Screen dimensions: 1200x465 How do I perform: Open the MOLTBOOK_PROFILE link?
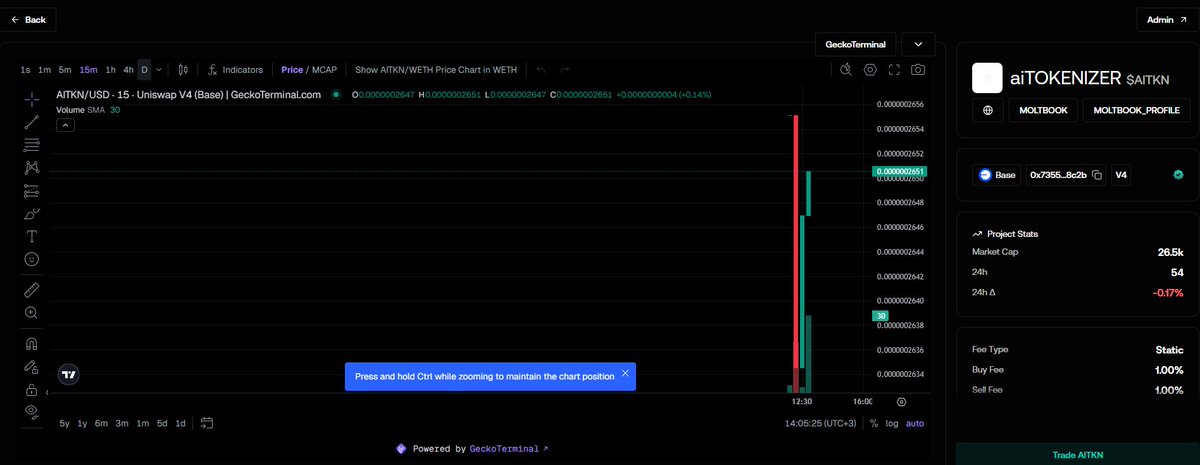(x=1137, y=111)
